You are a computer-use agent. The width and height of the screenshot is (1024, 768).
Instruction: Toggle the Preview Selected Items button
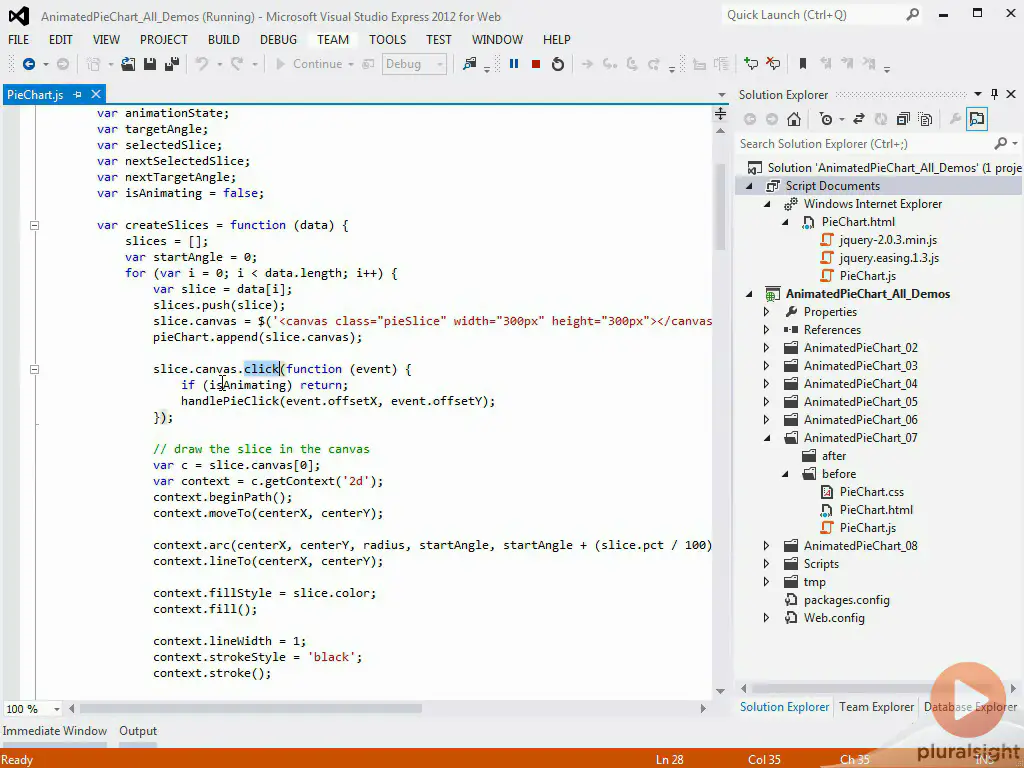(977, 119)
